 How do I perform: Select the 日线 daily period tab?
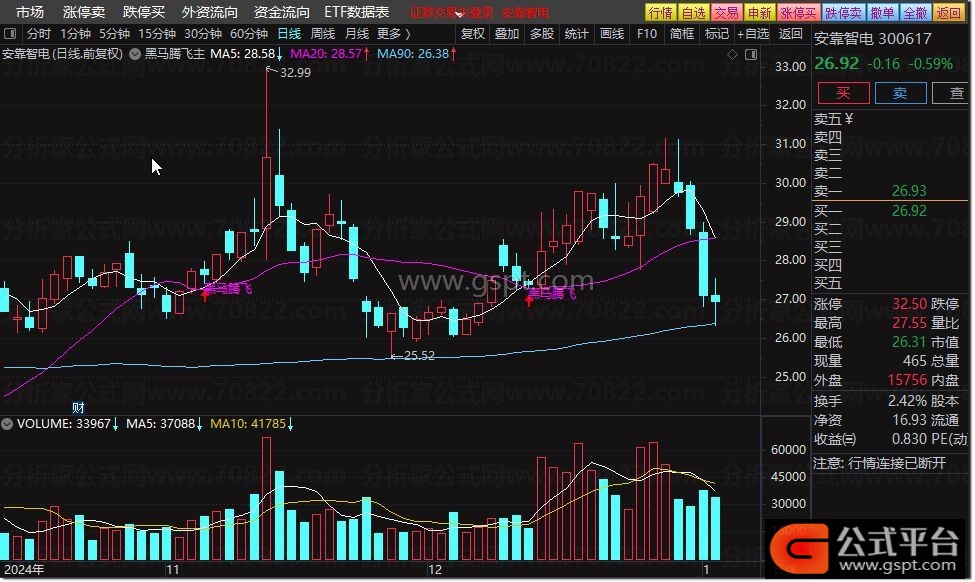click(289, 34)
